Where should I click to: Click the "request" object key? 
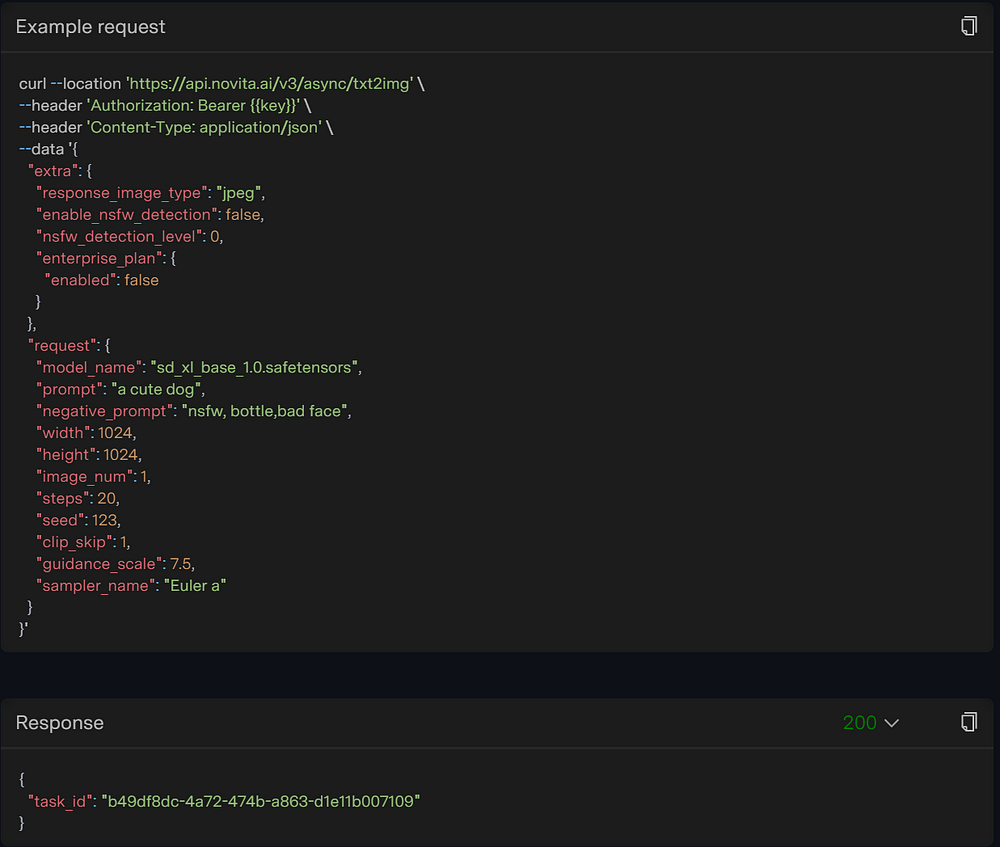(x=63, y=345)
